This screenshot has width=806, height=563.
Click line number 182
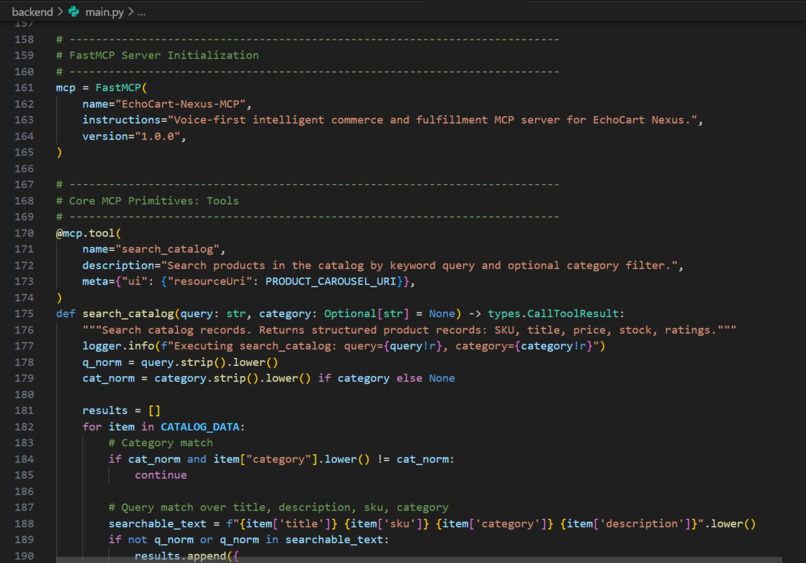(x=24, y=427)
